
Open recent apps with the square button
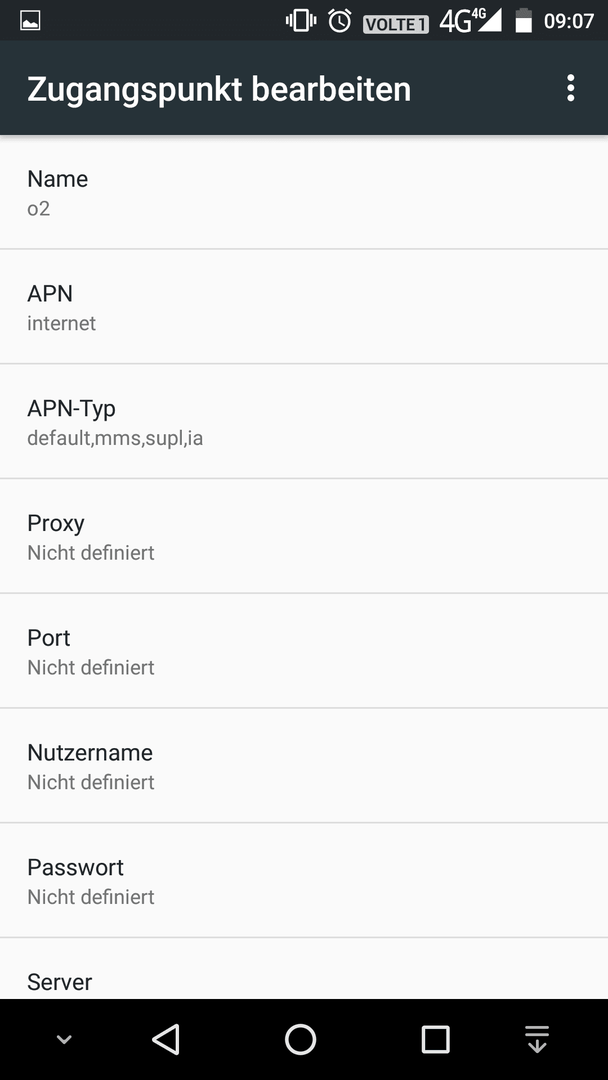coord(435,1039)
